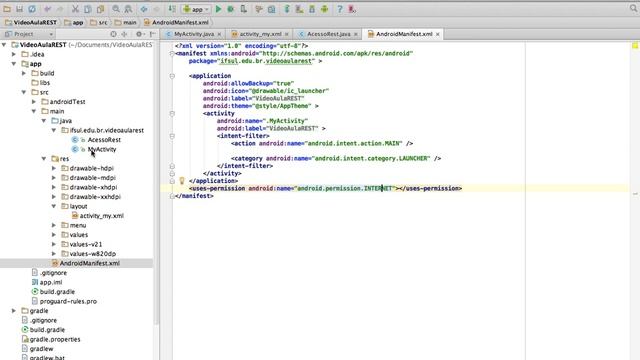Fold the intent-filter block in the gutter

point(172,136)
